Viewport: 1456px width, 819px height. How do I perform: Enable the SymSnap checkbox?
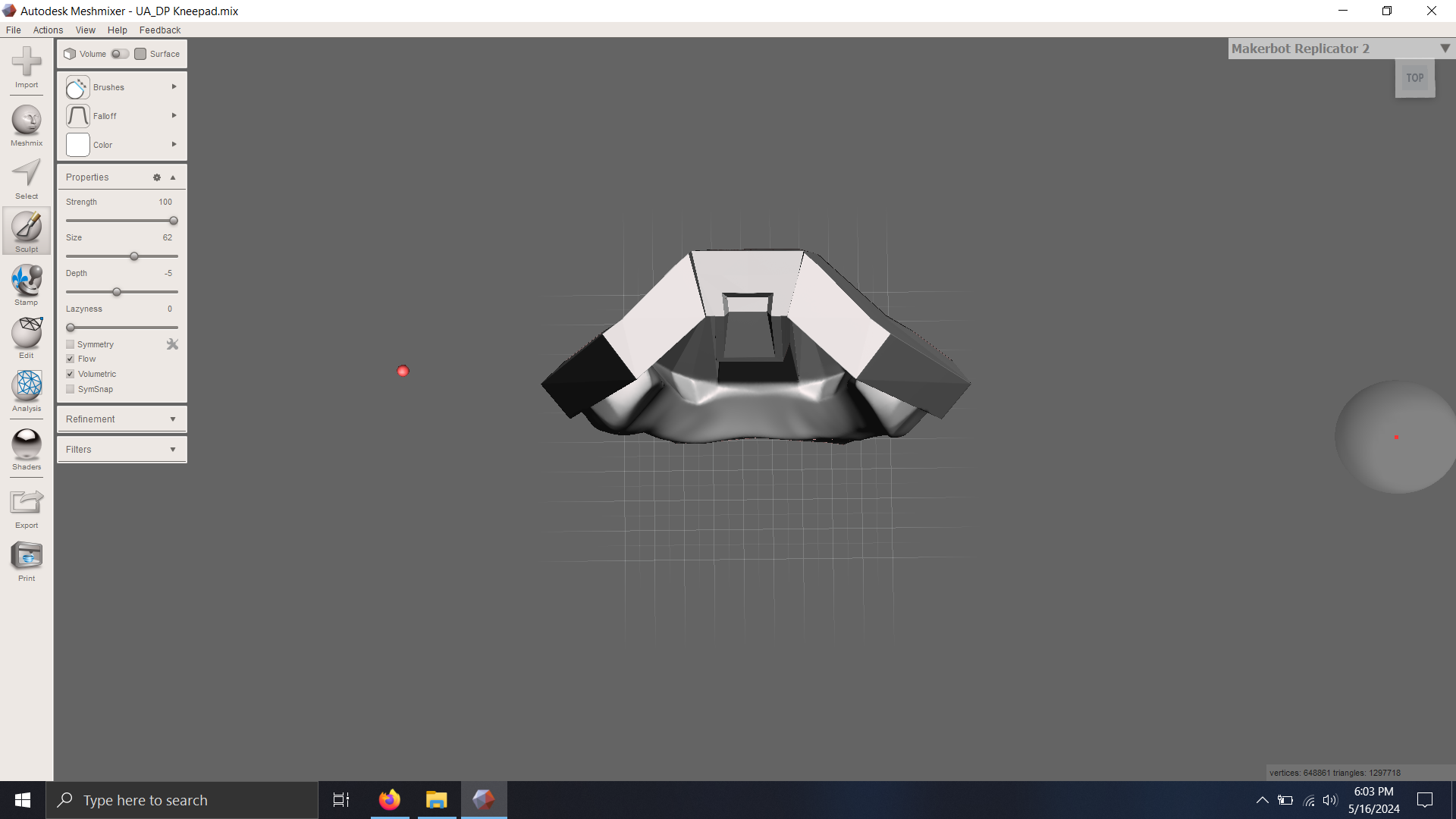71,390
